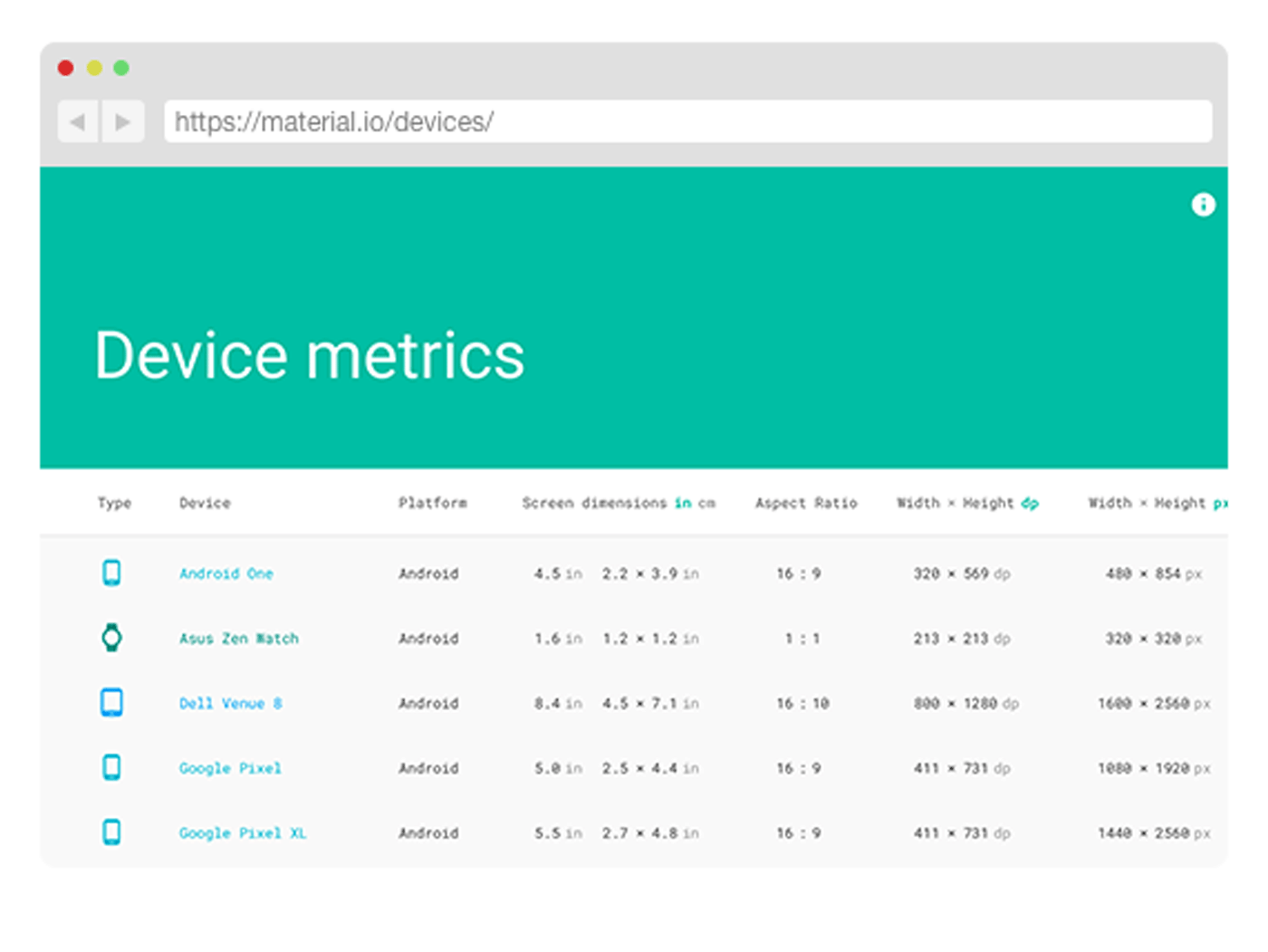Click '1.2 × 1.2 in' dimensions cell

pos(650,639)
